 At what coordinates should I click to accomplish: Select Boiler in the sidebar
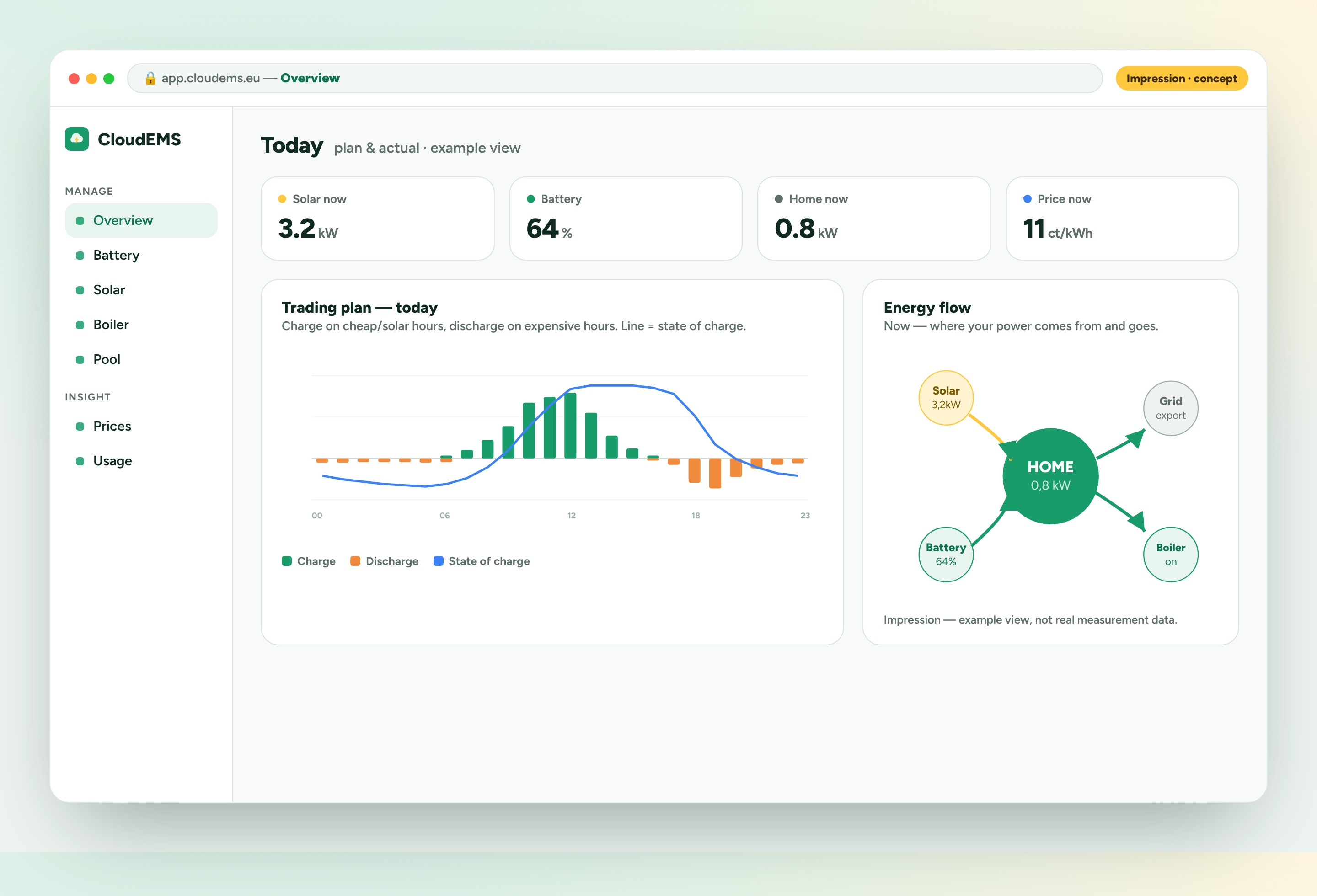[141, 325]
